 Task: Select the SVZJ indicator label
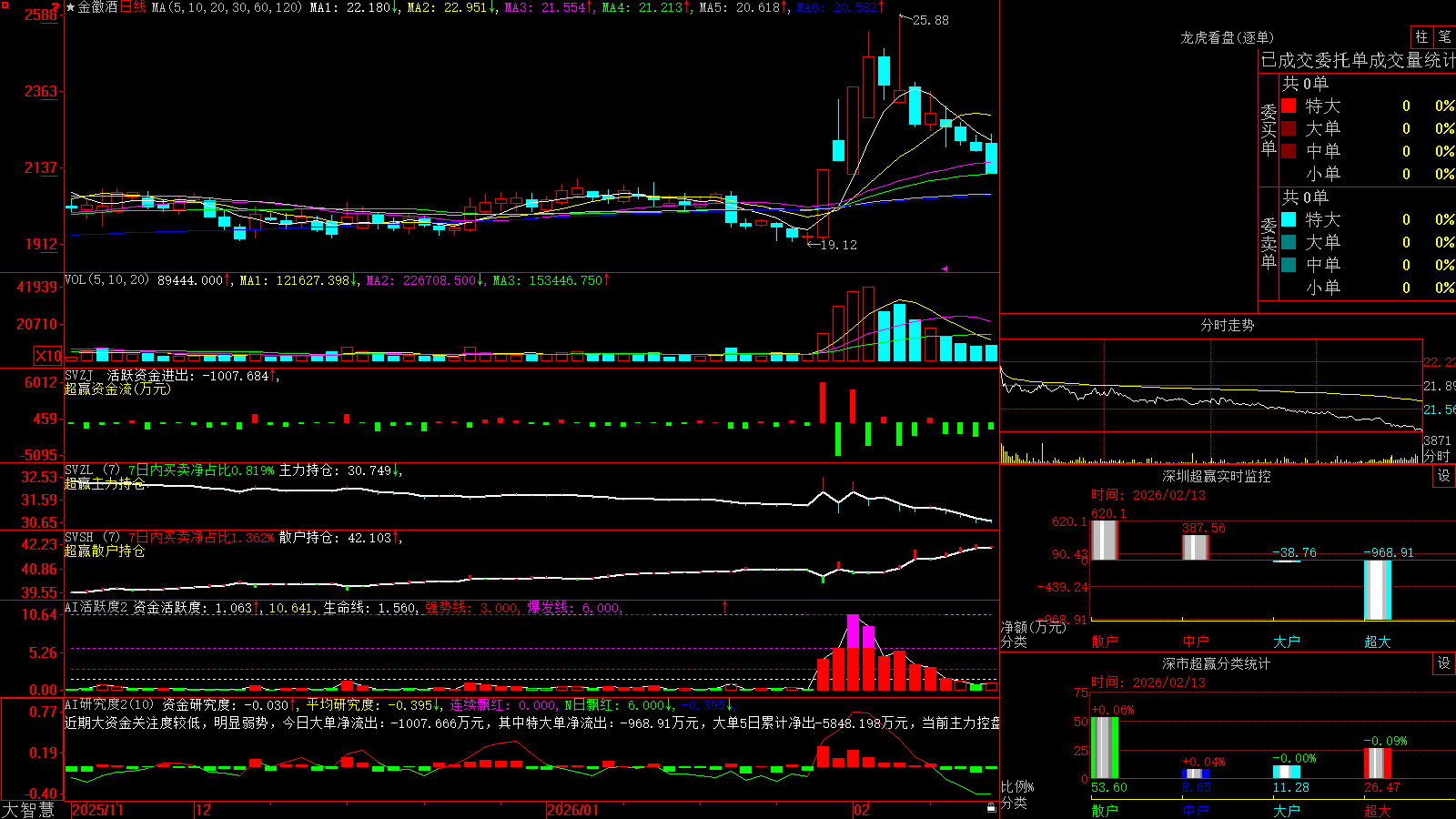point(79,375)
